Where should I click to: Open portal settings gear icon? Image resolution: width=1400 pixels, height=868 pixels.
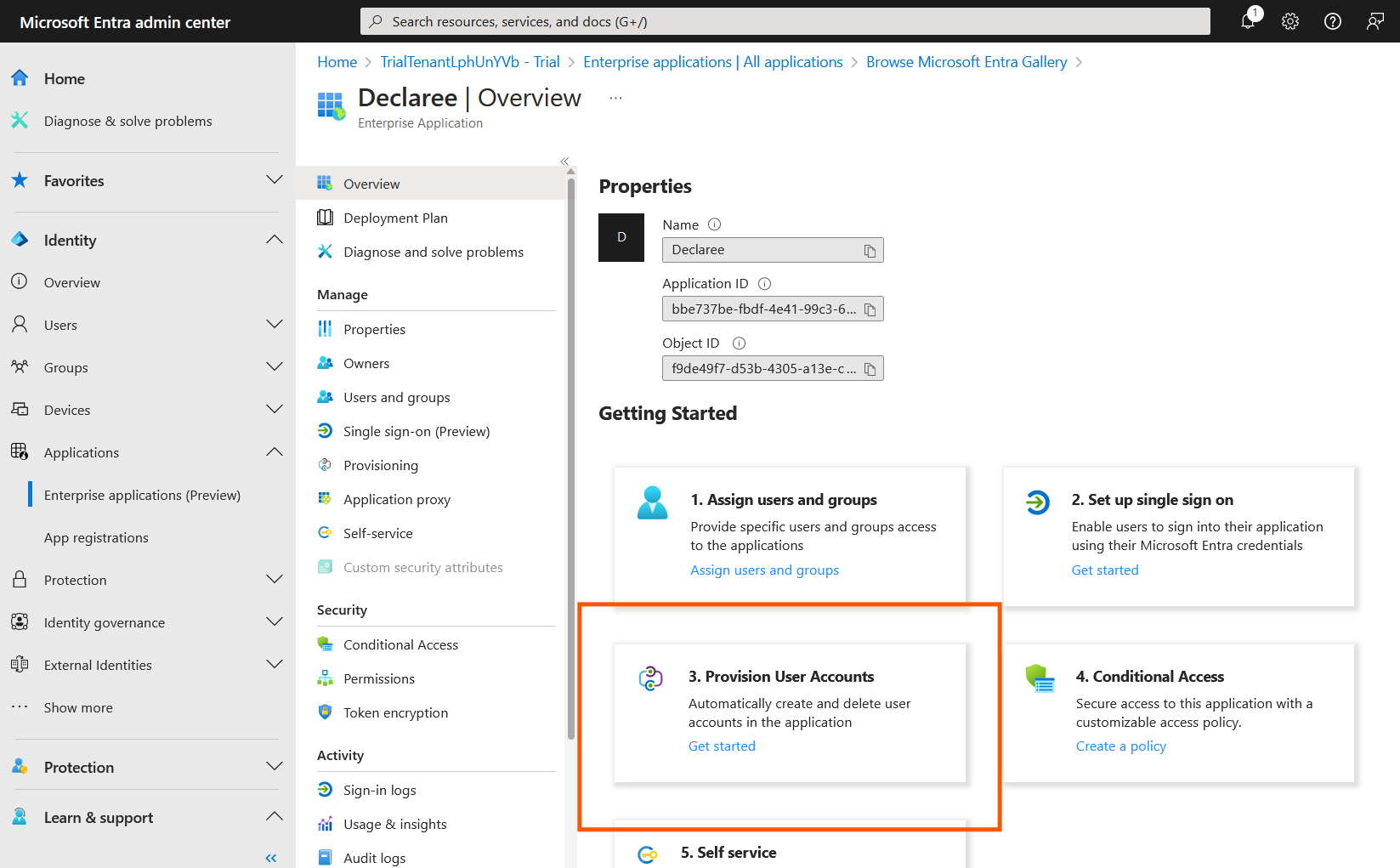pos(1290,21)
